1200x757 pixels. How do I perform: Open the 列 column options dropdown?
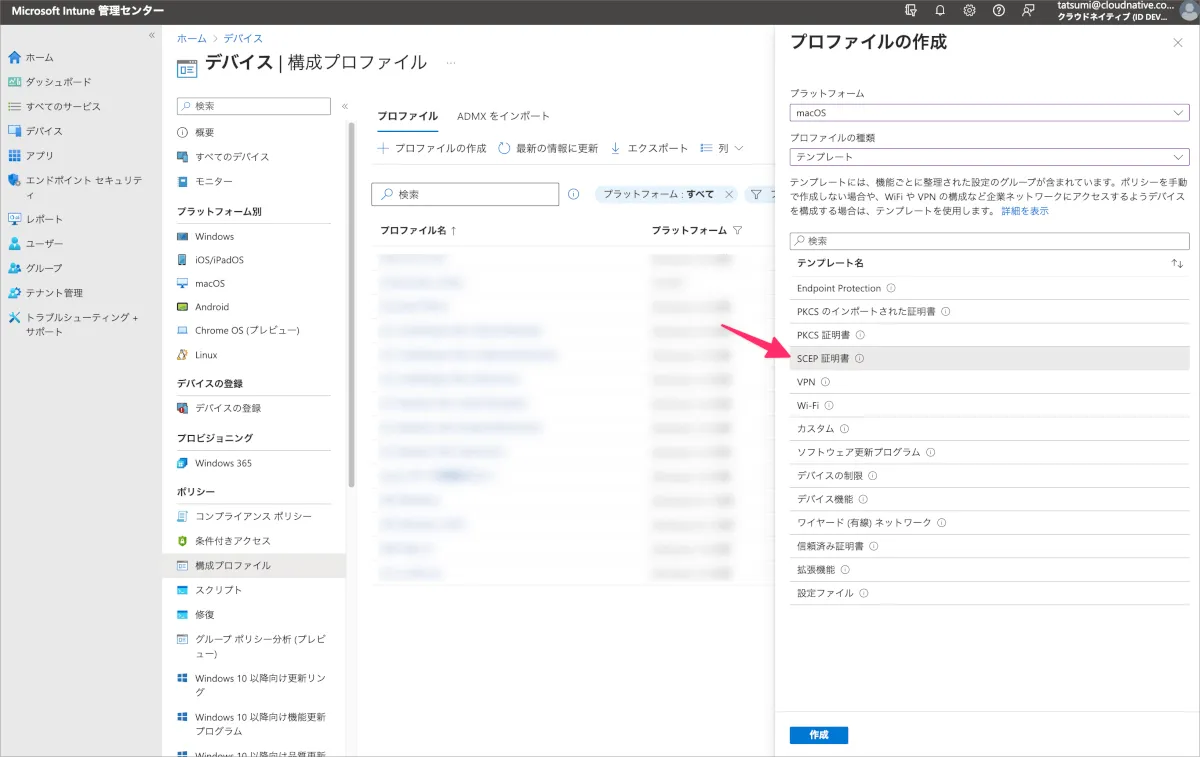tap(722, 148)
